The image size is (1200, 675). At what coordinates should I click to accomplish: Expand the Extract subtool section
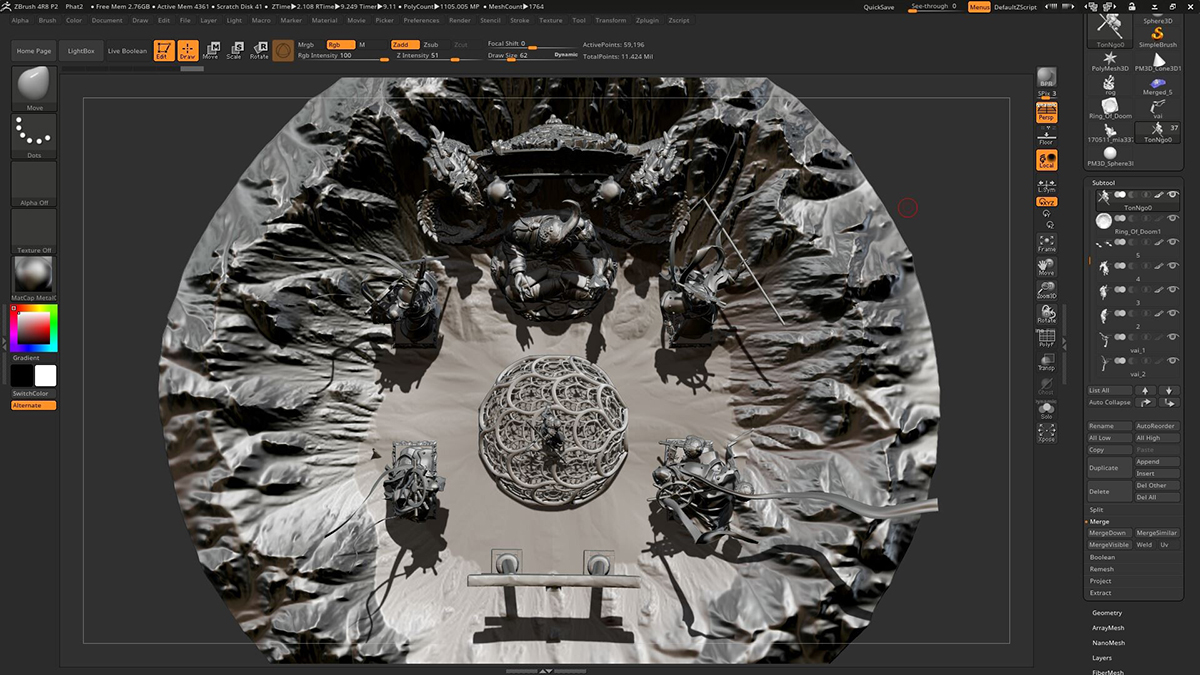[1100, 593]
